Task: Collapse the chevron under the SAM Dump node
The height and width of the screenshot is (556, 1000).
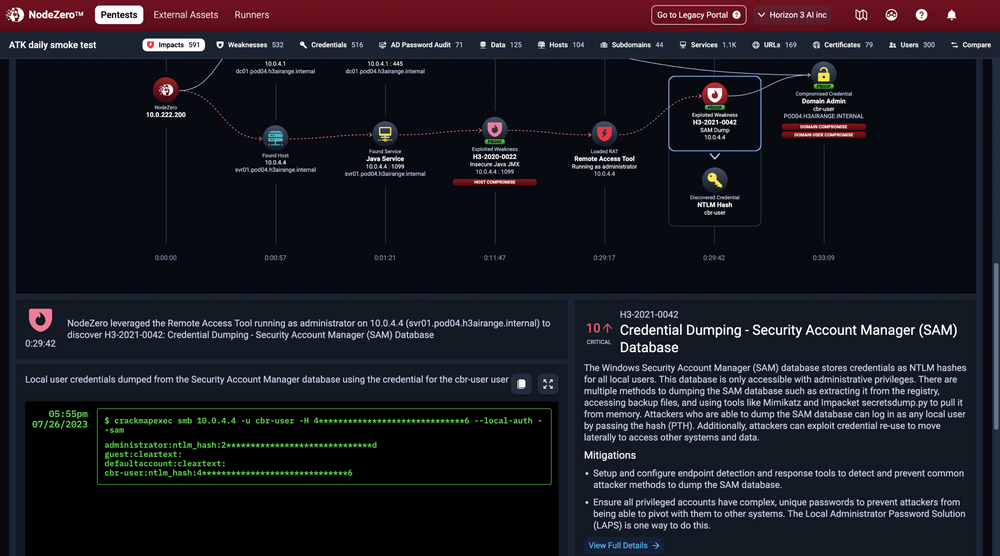Action: pyautogui.click(x=714, y=156)
